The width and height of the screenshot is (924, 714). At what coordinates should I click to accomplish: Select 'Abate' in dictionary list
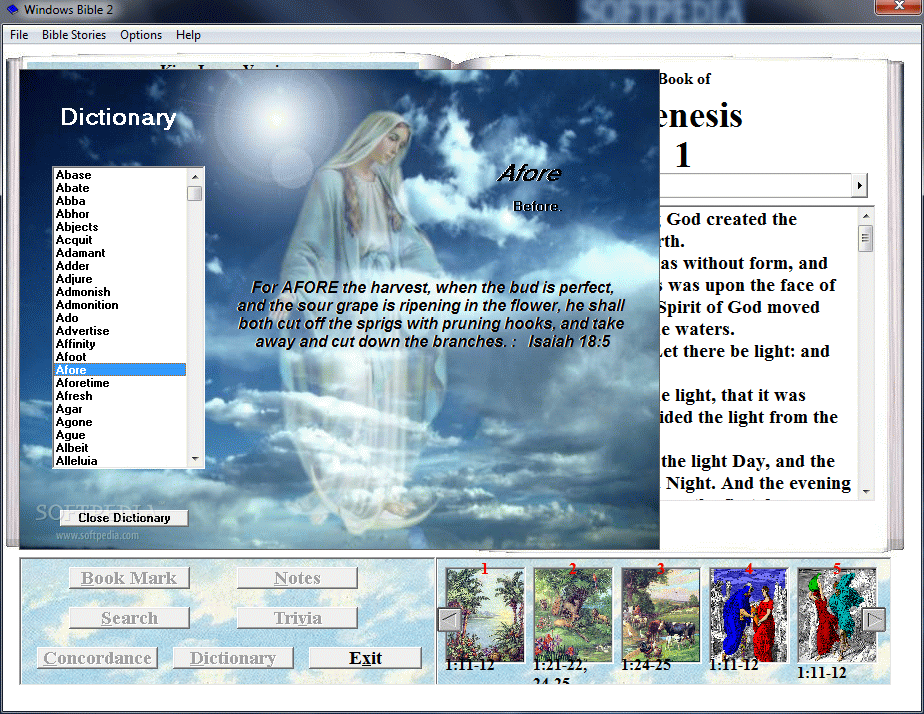click(120, 188)
